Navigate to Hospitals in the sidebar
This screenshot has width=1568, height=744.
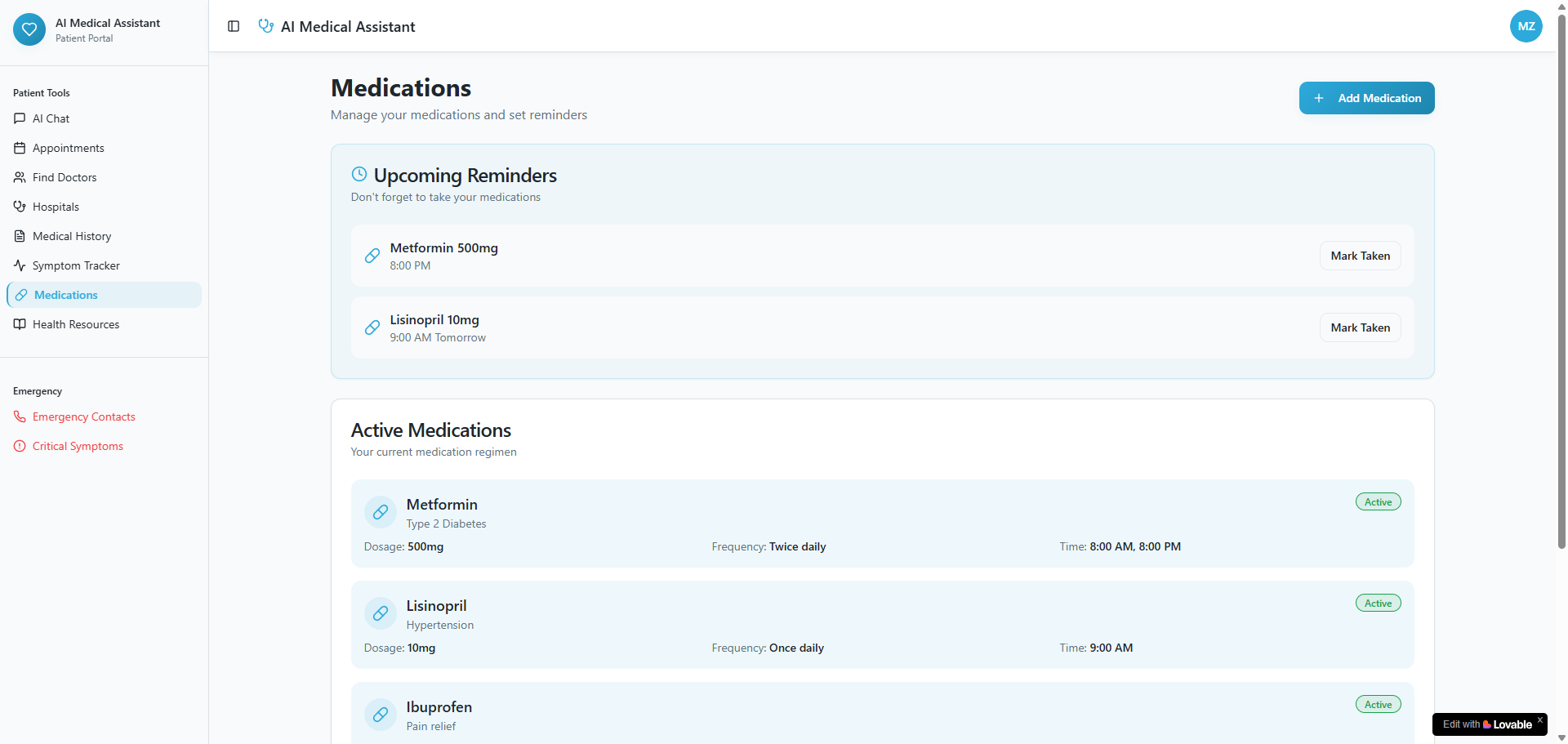pos(104,207)
